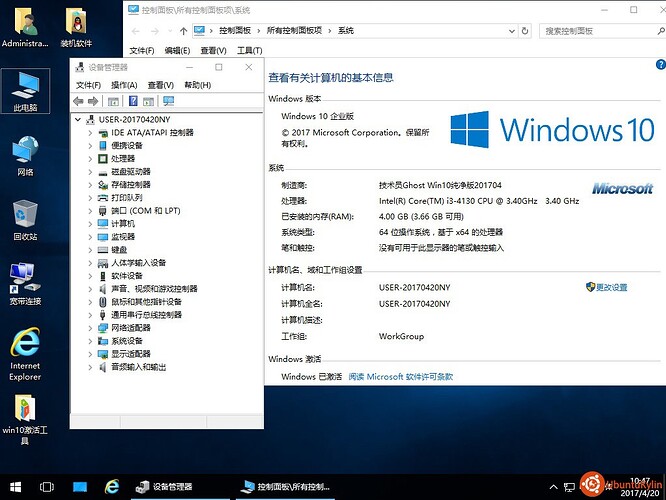This screenshot has width=666, height=500.
Task: Select the 键盘 tree item
Action: (x=119, y=250)
